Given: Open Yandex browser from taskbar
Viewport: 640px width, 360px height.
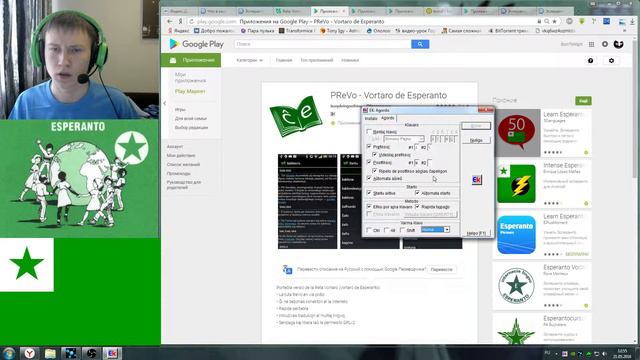Looking at the screenshot, I should click(29, 353).
